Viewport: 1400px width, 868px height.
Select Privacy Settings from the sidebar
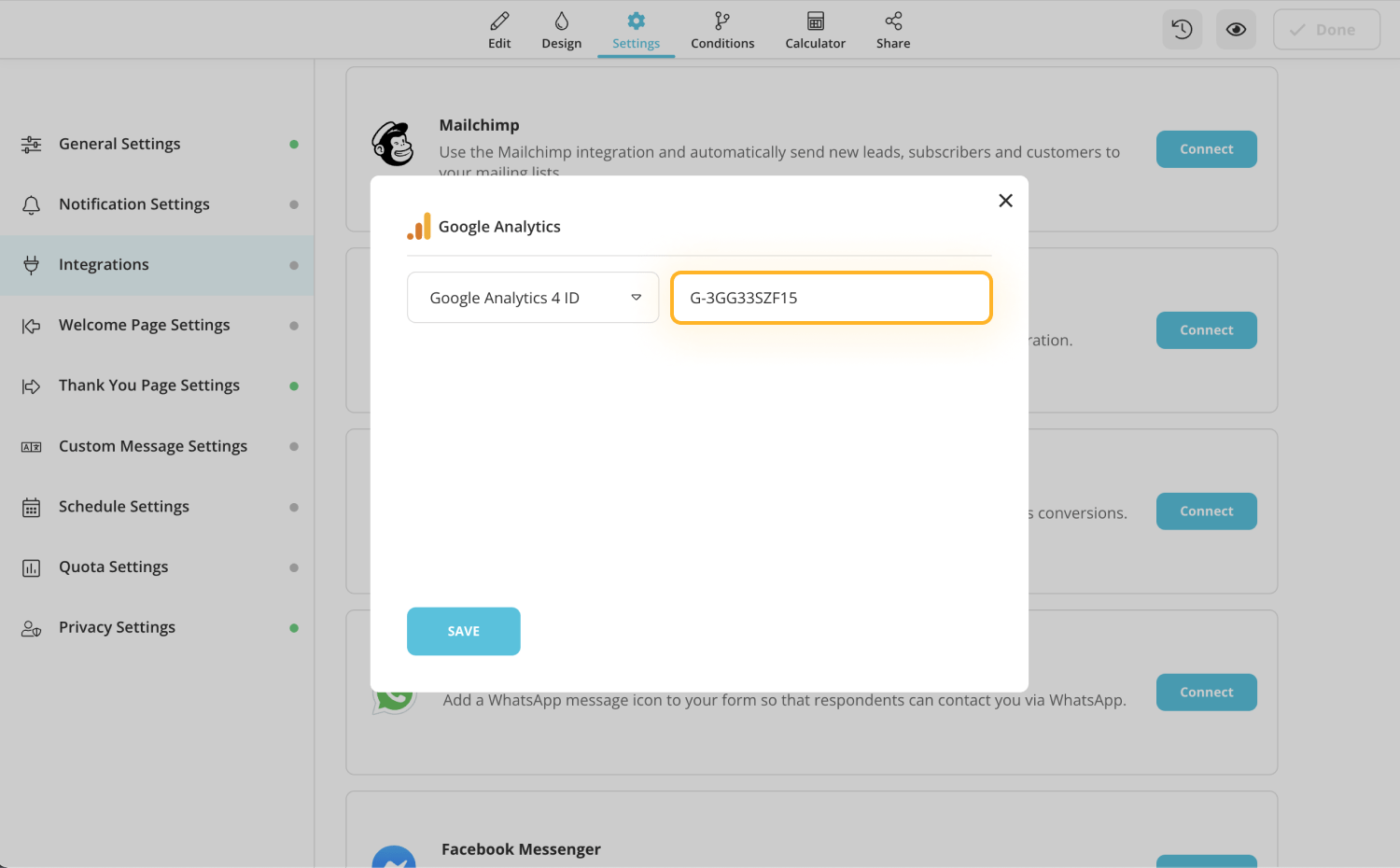coord(117,627)
